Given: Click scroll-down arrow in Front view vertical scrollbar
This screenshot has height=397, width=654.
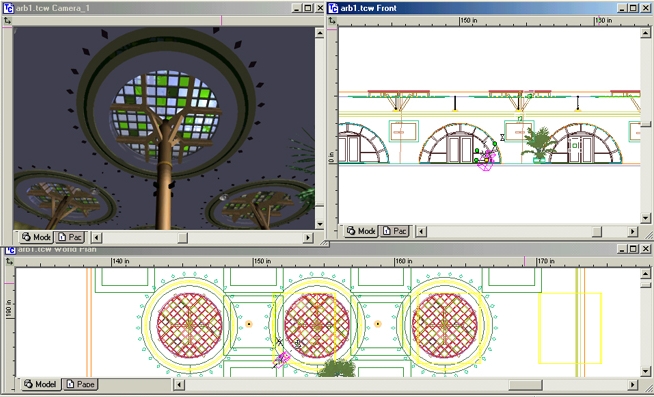Looking at the screenshot, I should pyautogui.click(x=645, y=217).
